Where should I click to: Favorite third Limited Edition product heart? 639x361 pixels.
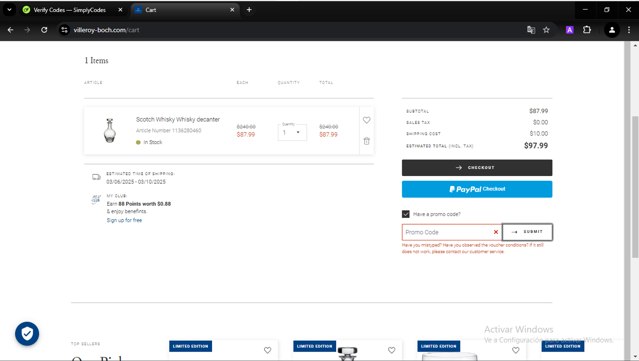(x=516, y=350)
